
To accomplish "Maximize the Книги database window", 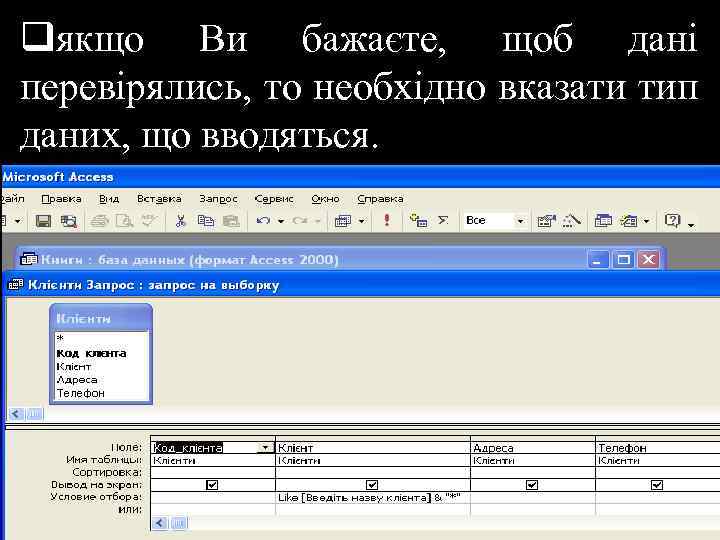I will (x=623, y=260).
